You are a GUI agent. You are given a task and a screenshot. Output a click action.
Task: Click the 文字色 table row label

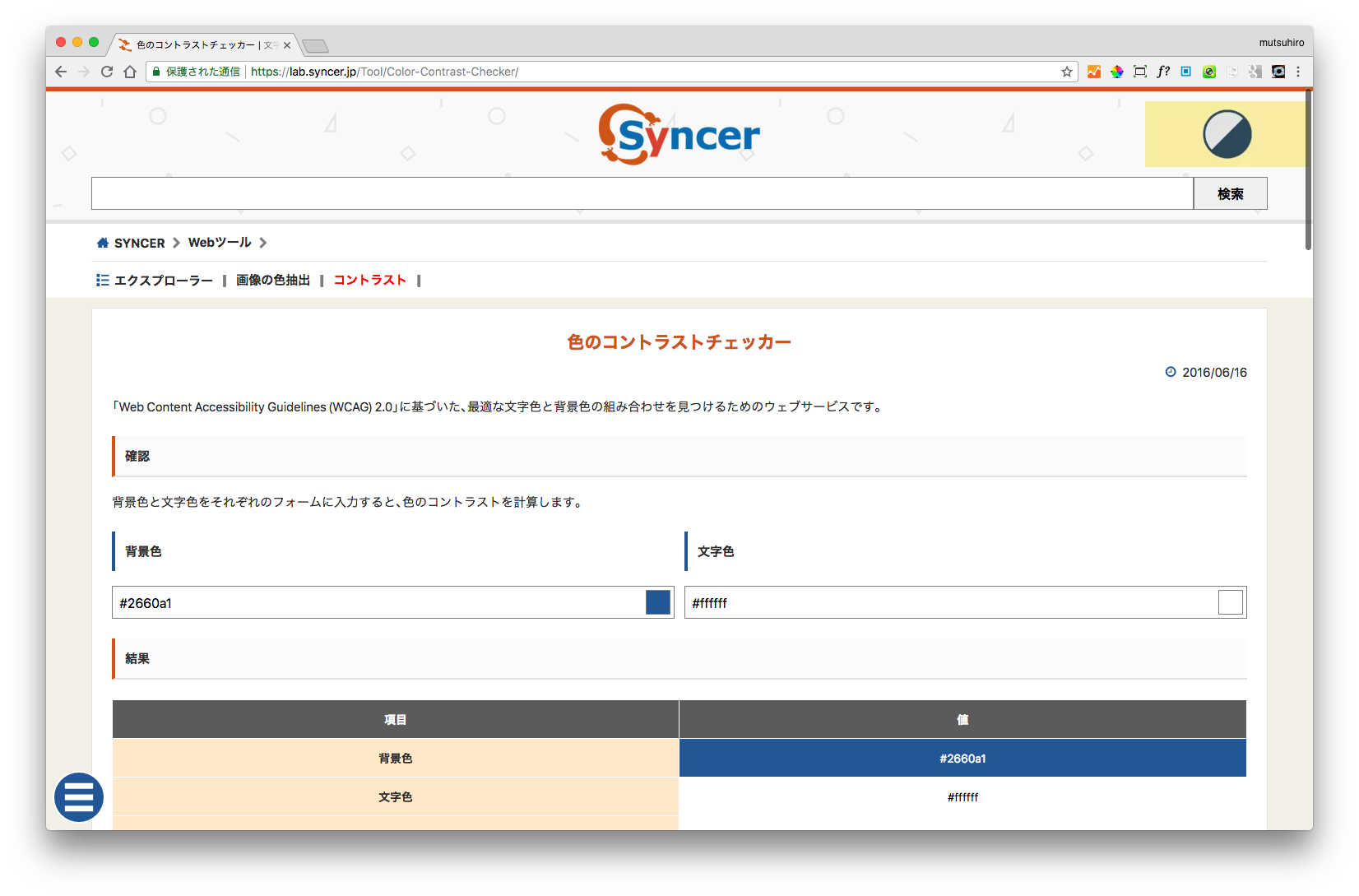396,796
